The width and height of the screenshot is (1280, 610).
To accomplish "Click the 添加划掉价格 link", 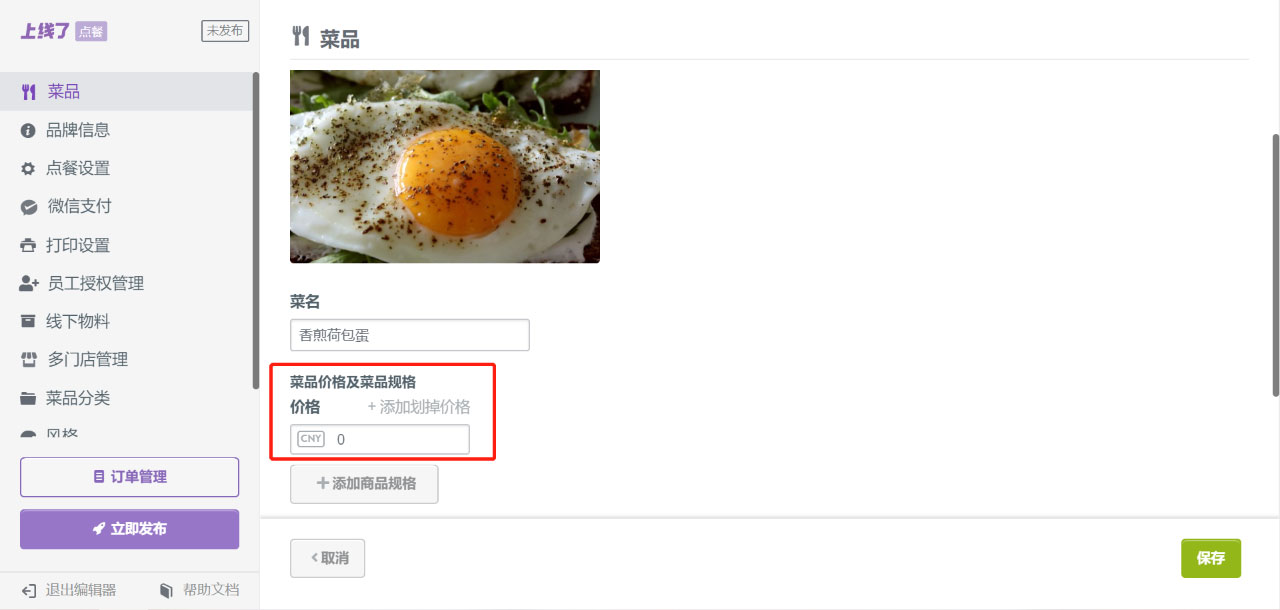I will click(419, 407).
